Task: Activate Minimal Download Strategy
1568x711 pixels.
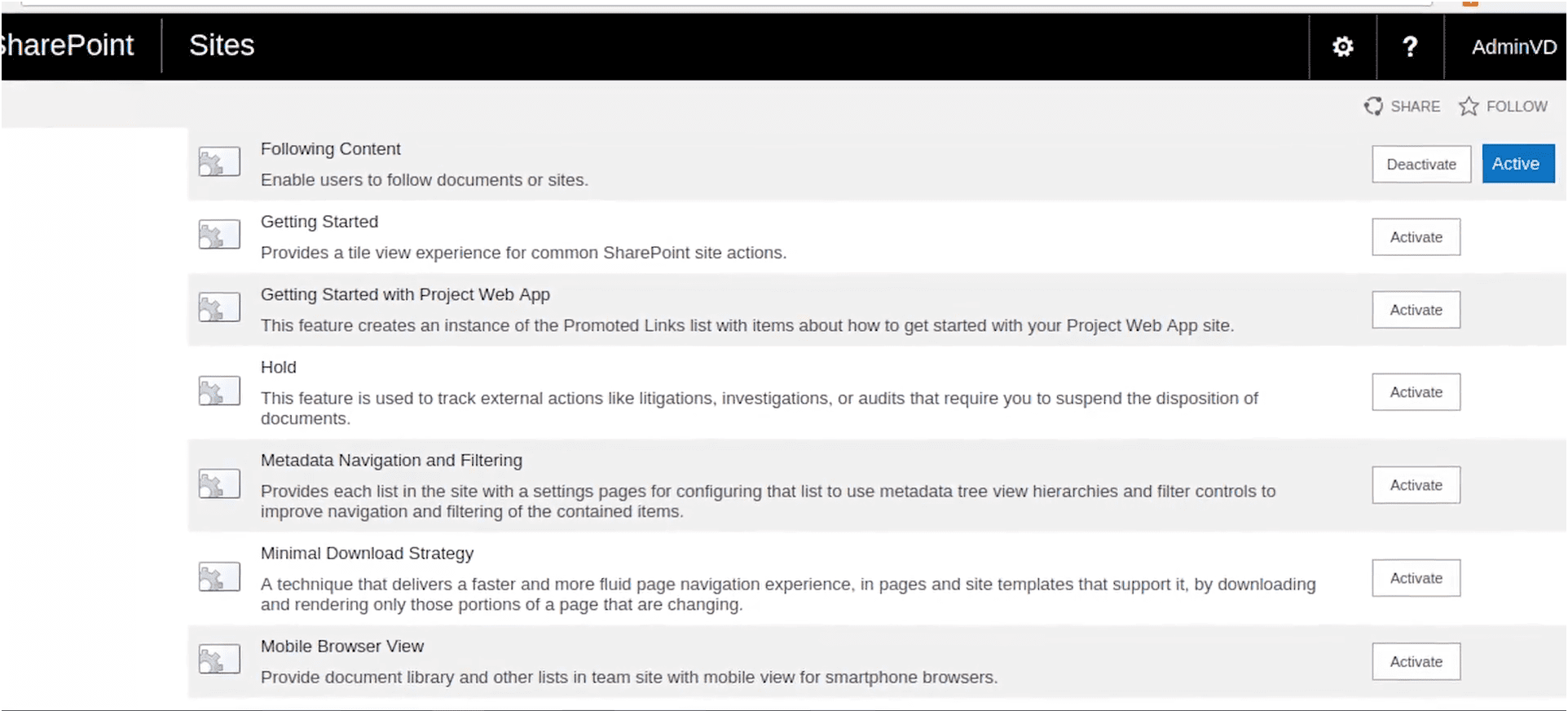Action: pos(1416,578)
